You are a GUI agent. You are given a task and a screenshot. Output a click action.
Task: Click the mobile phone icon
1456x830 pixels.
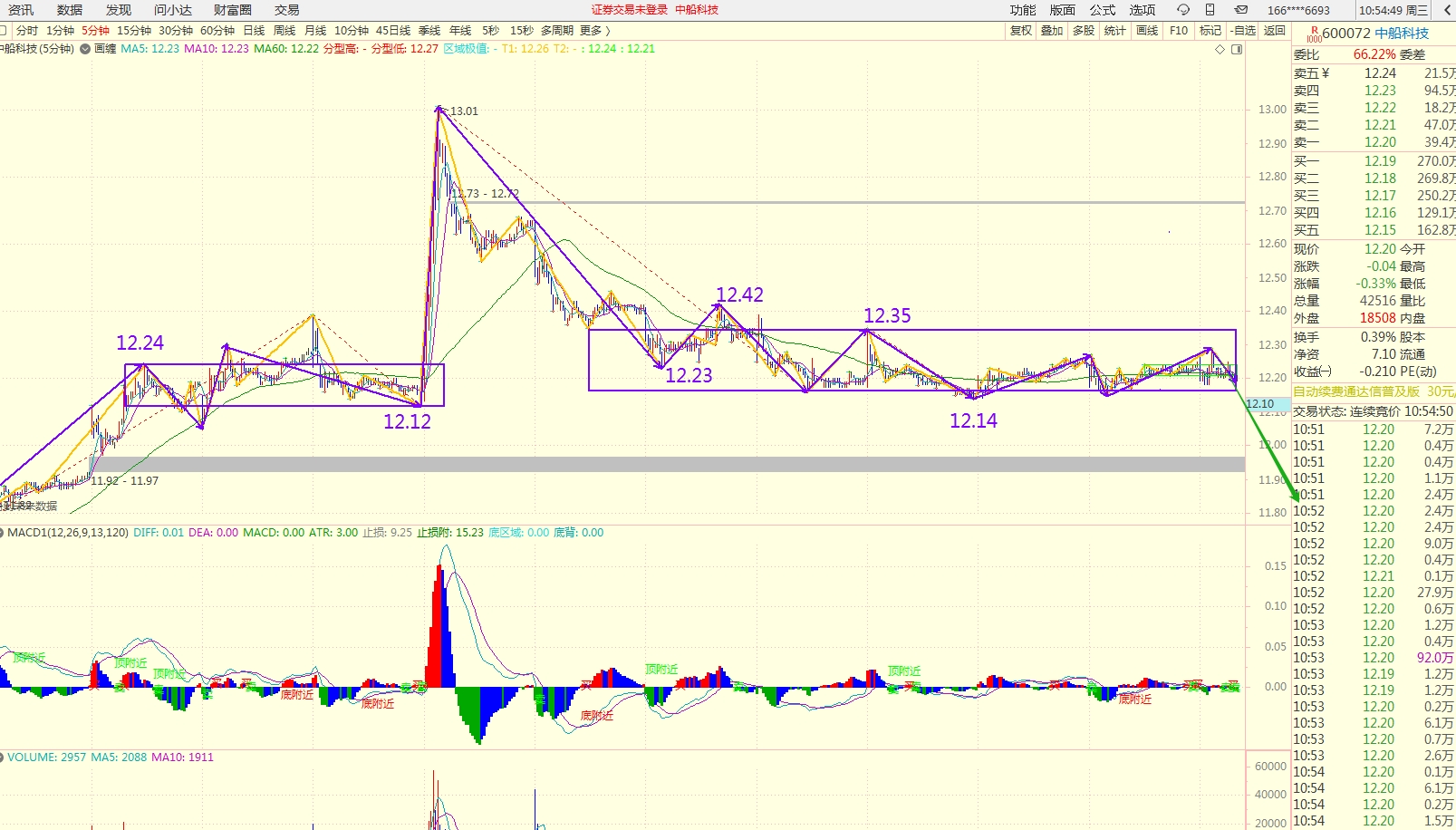click(x=1210, y=10)
